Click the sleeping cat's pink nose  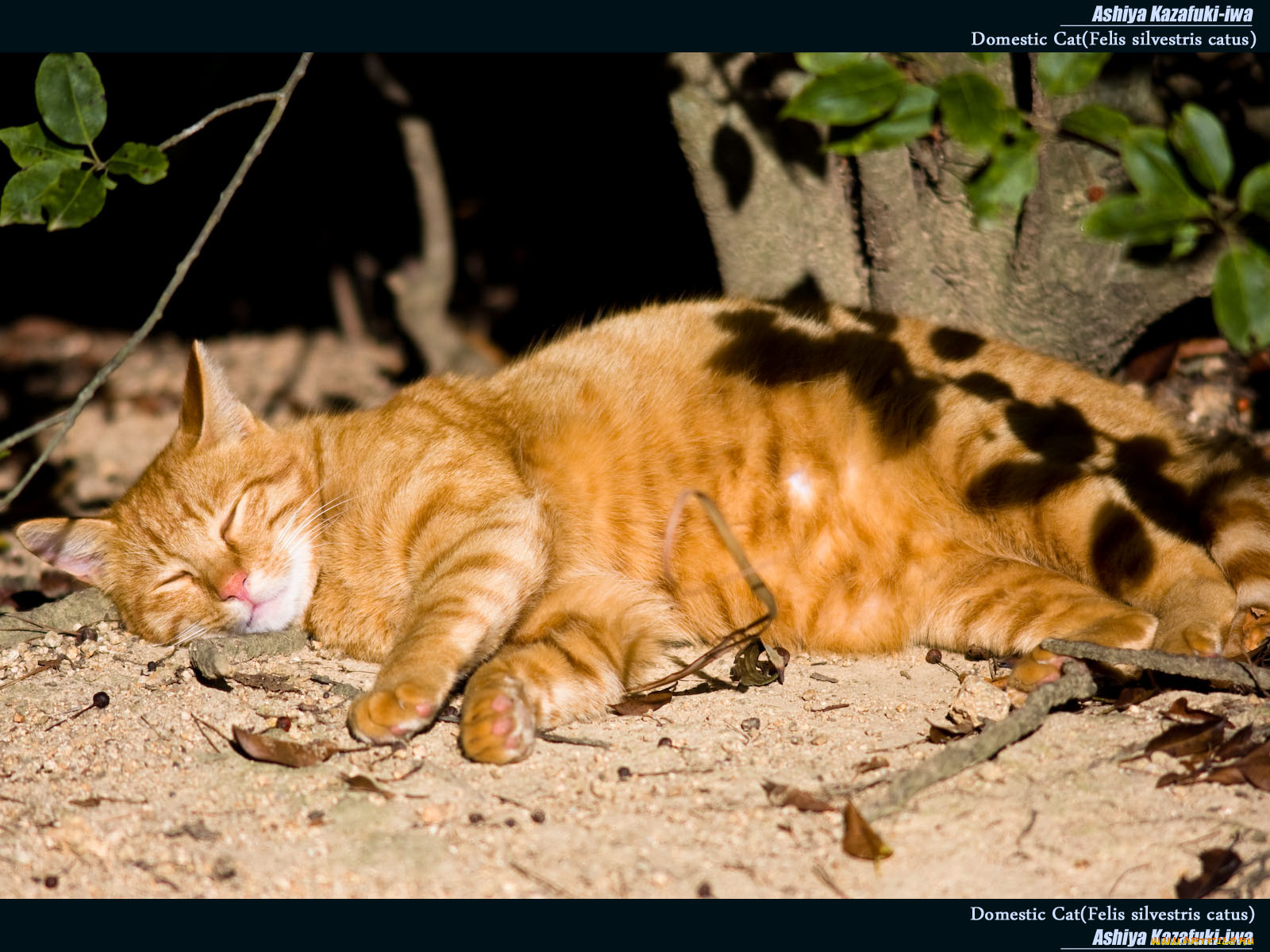(235, 588)
